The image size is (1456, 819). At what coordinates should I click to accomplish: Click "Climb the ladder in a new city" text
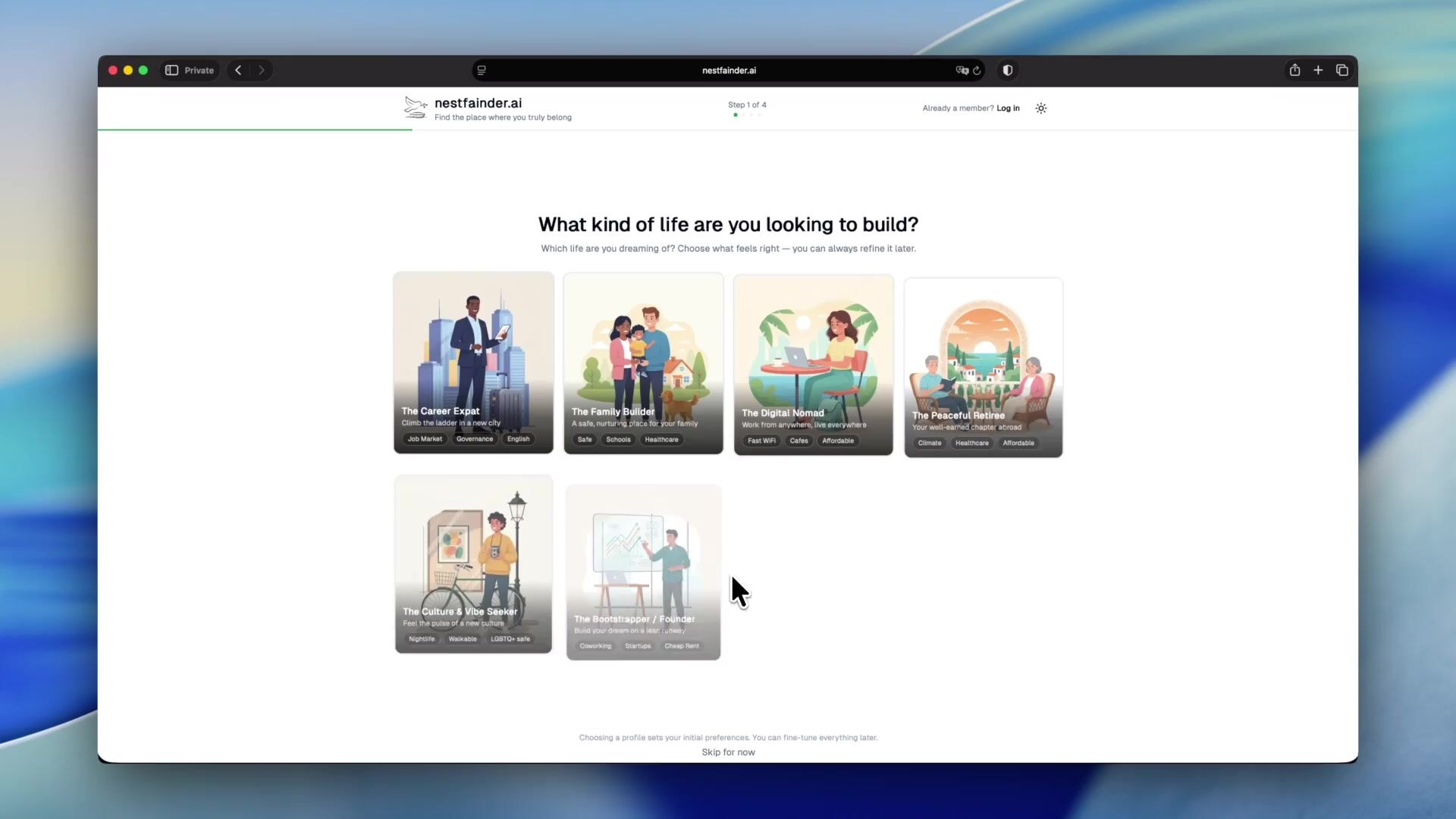tap(451, 423)
